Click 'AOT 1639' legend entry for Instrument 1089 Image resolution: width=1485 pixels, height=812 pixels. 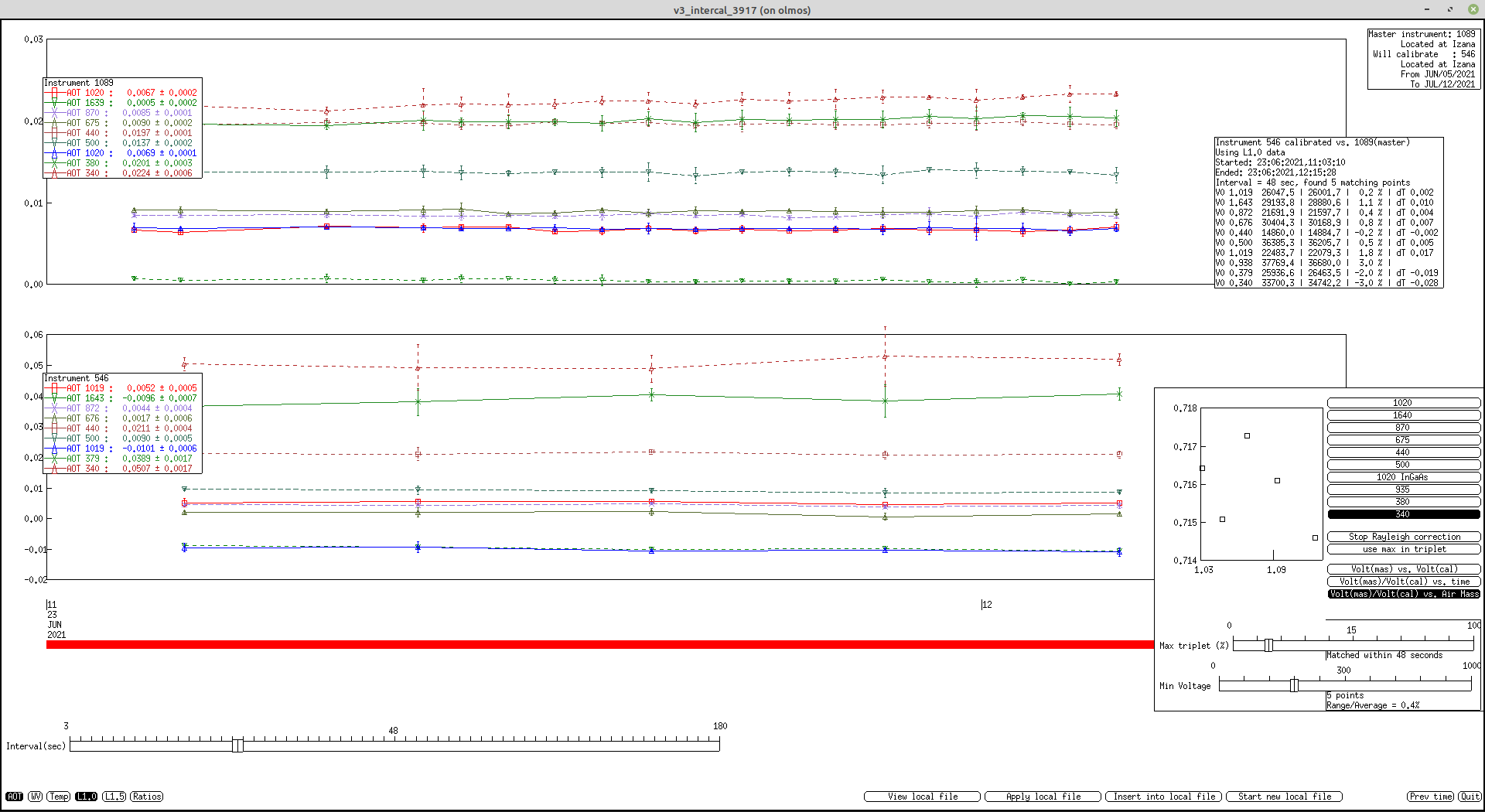coord(121,103)
